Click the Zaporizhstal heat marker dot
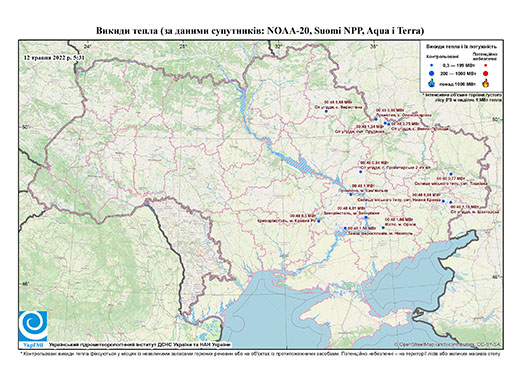 point(366,217)
